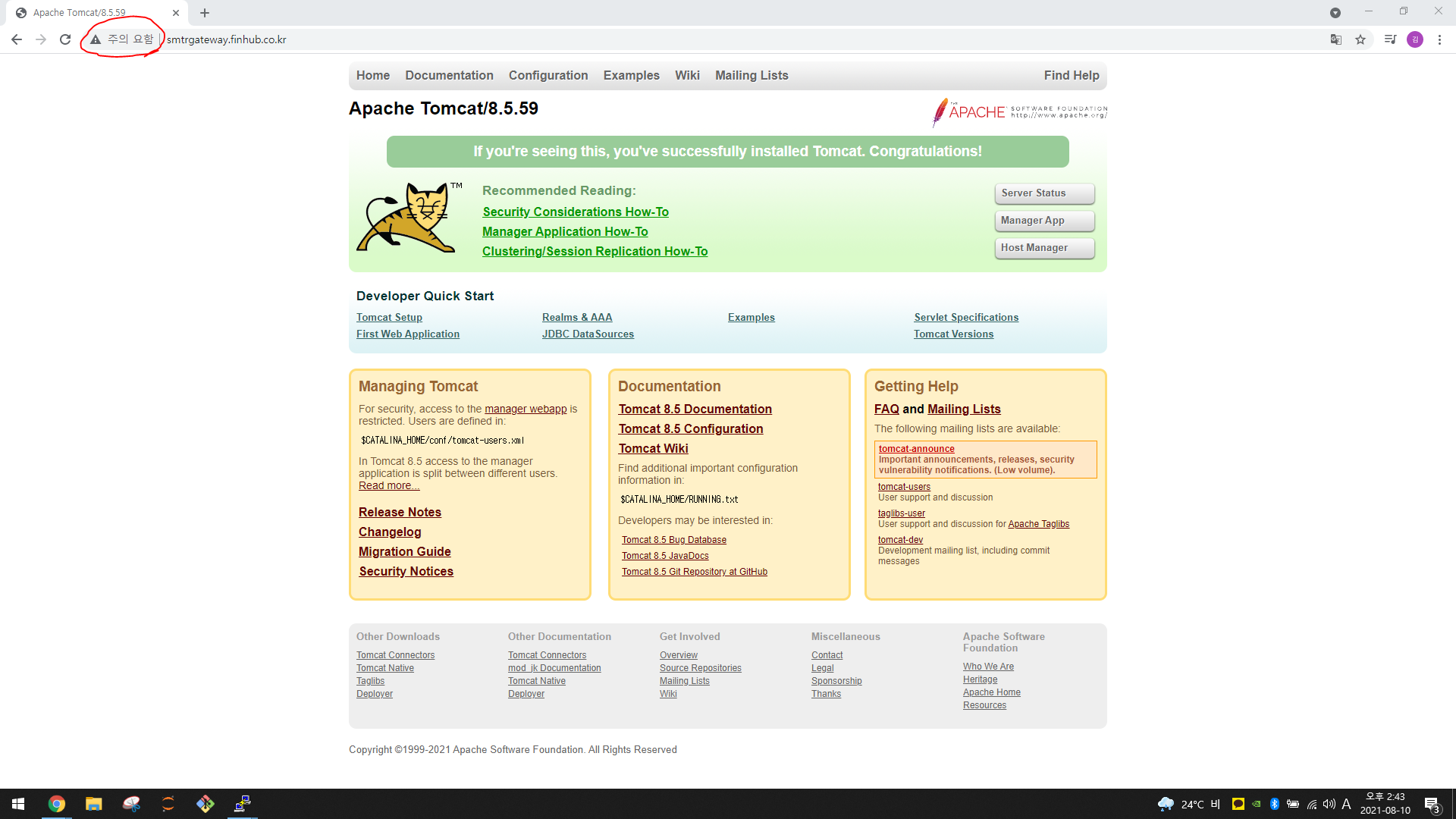Open the JDBC DataSources link
The image size is (1456, 819).
588,334
